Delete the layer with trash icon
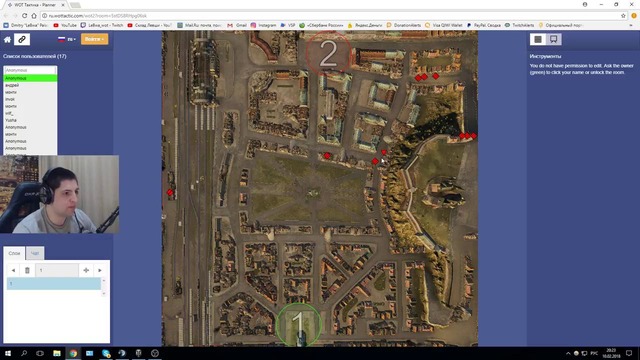This screenshot has width=640, height=360. click(27, 270)
